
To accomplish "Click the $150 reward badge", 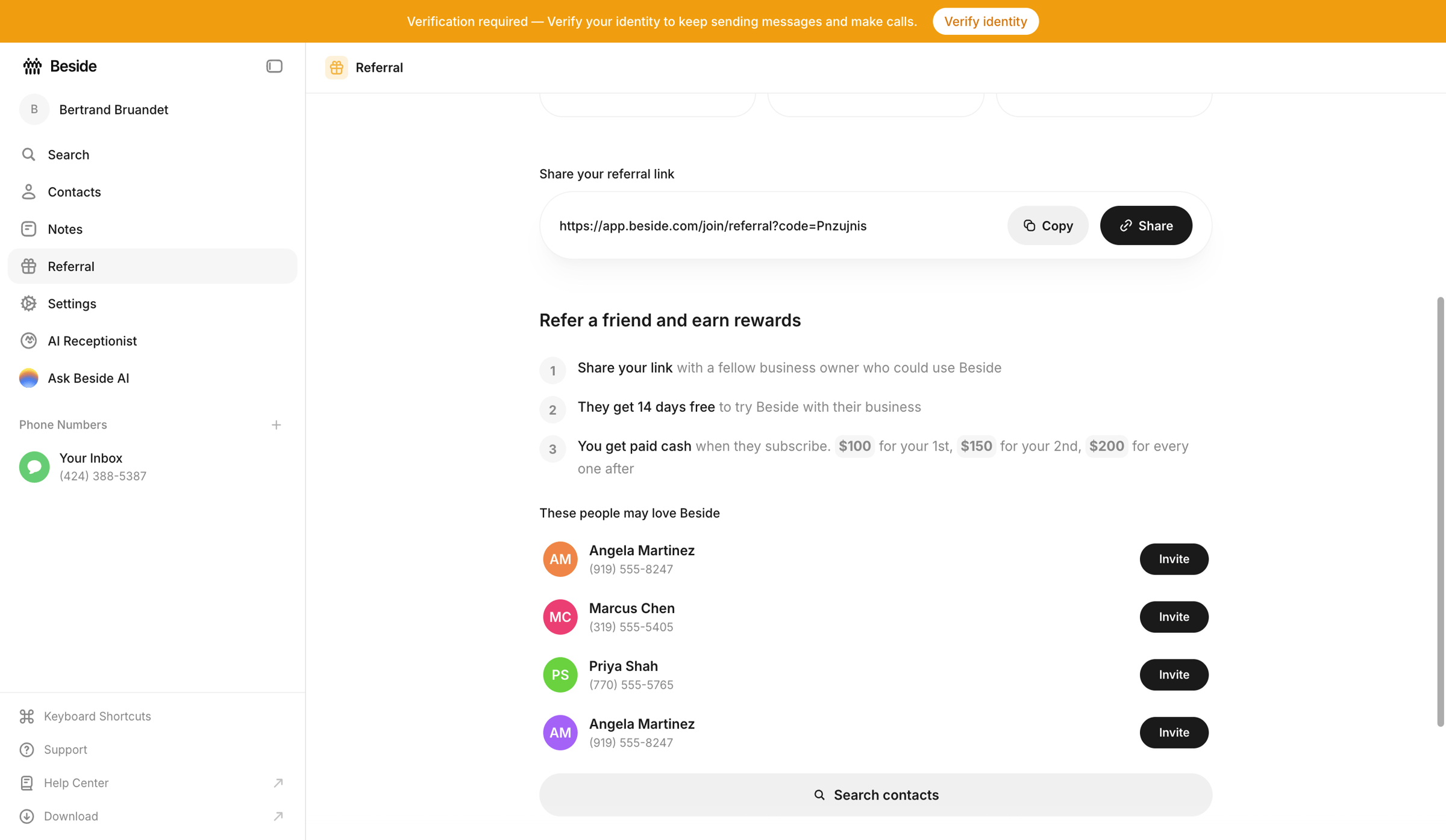I will [976, 446].
